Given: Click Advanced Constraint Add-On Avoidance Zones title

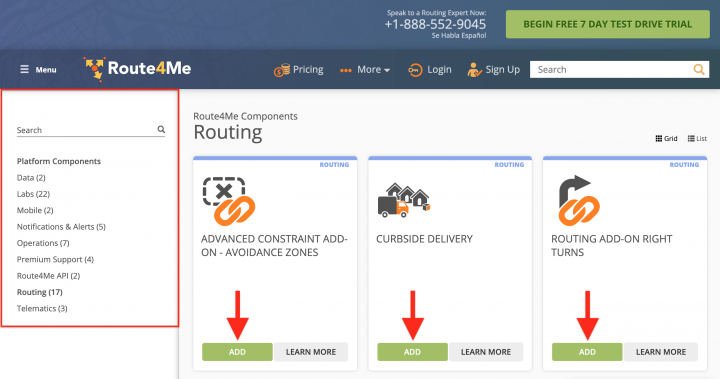Looking at the screenshot, I should coord(274,245).
